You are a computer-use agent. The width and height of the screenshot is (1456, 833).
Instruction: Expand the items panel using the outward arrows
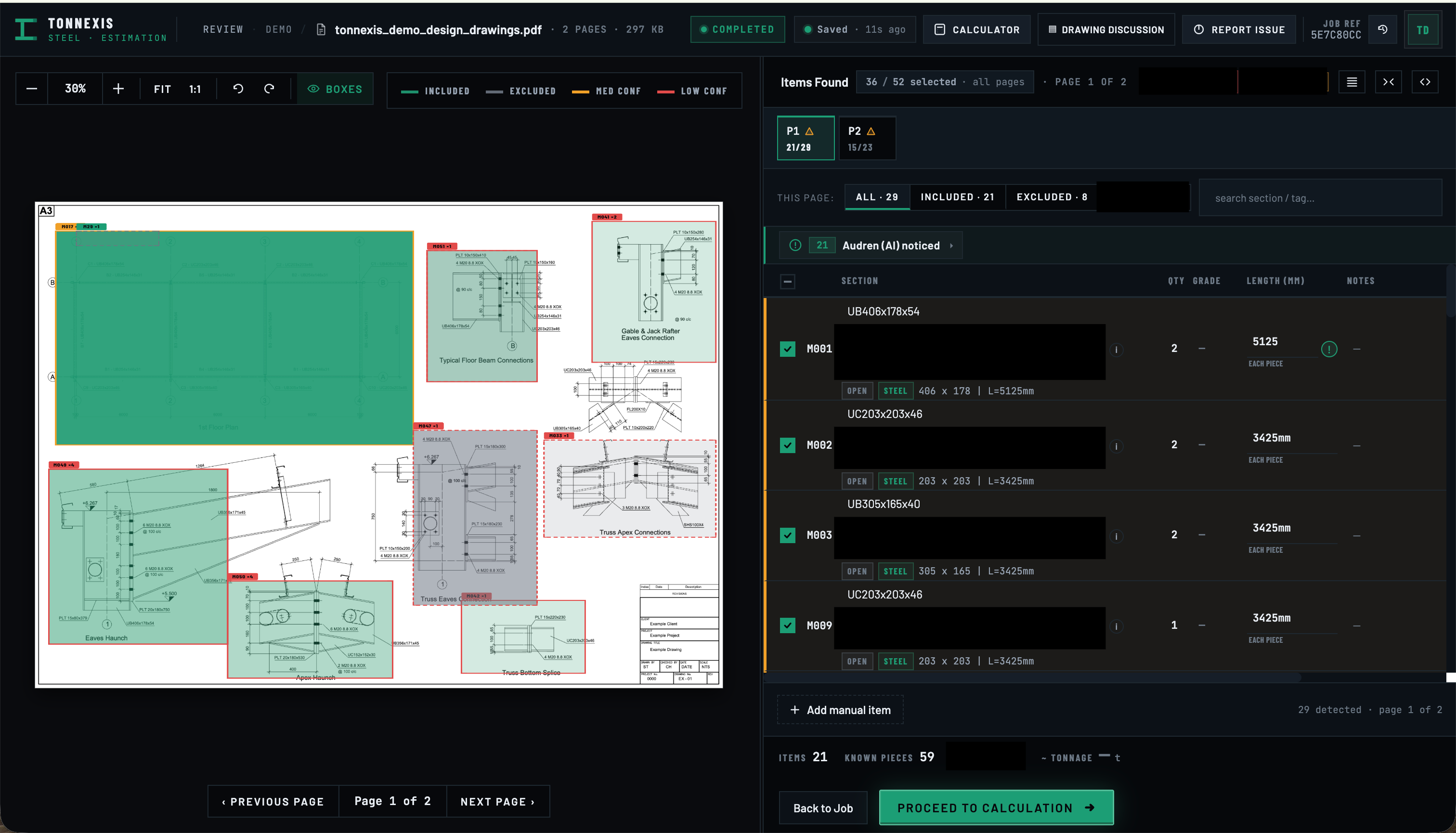(x=1425, y=82)
